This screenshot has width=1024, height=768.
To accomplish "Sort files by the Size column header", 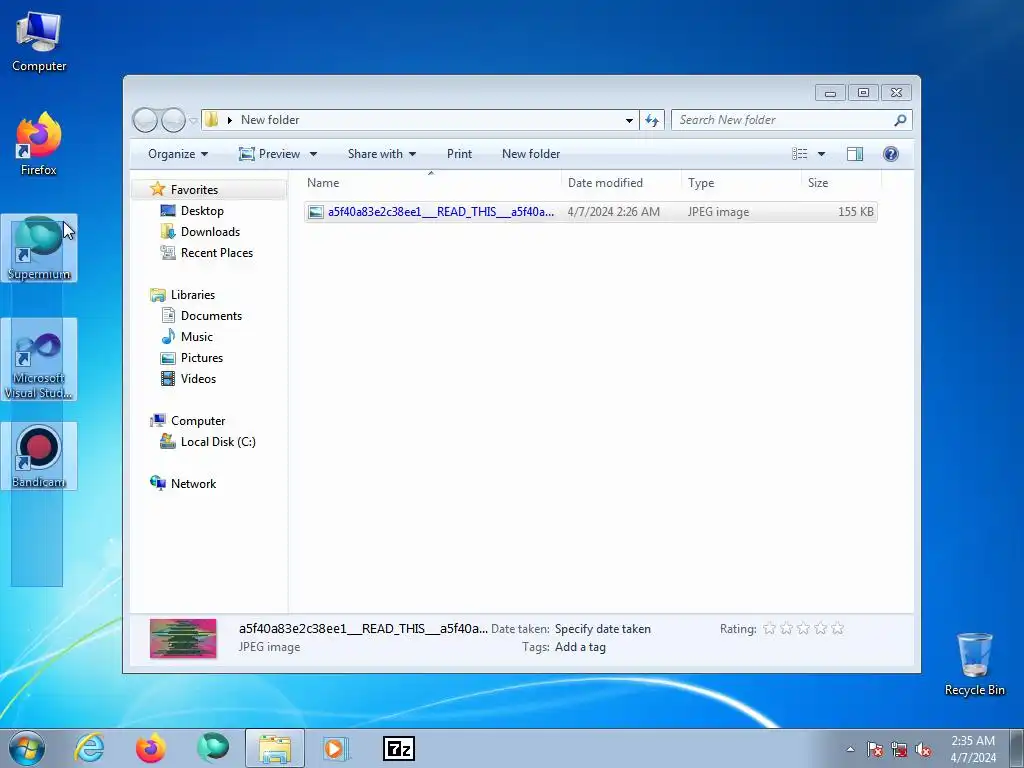I will [x=841, y=183].
